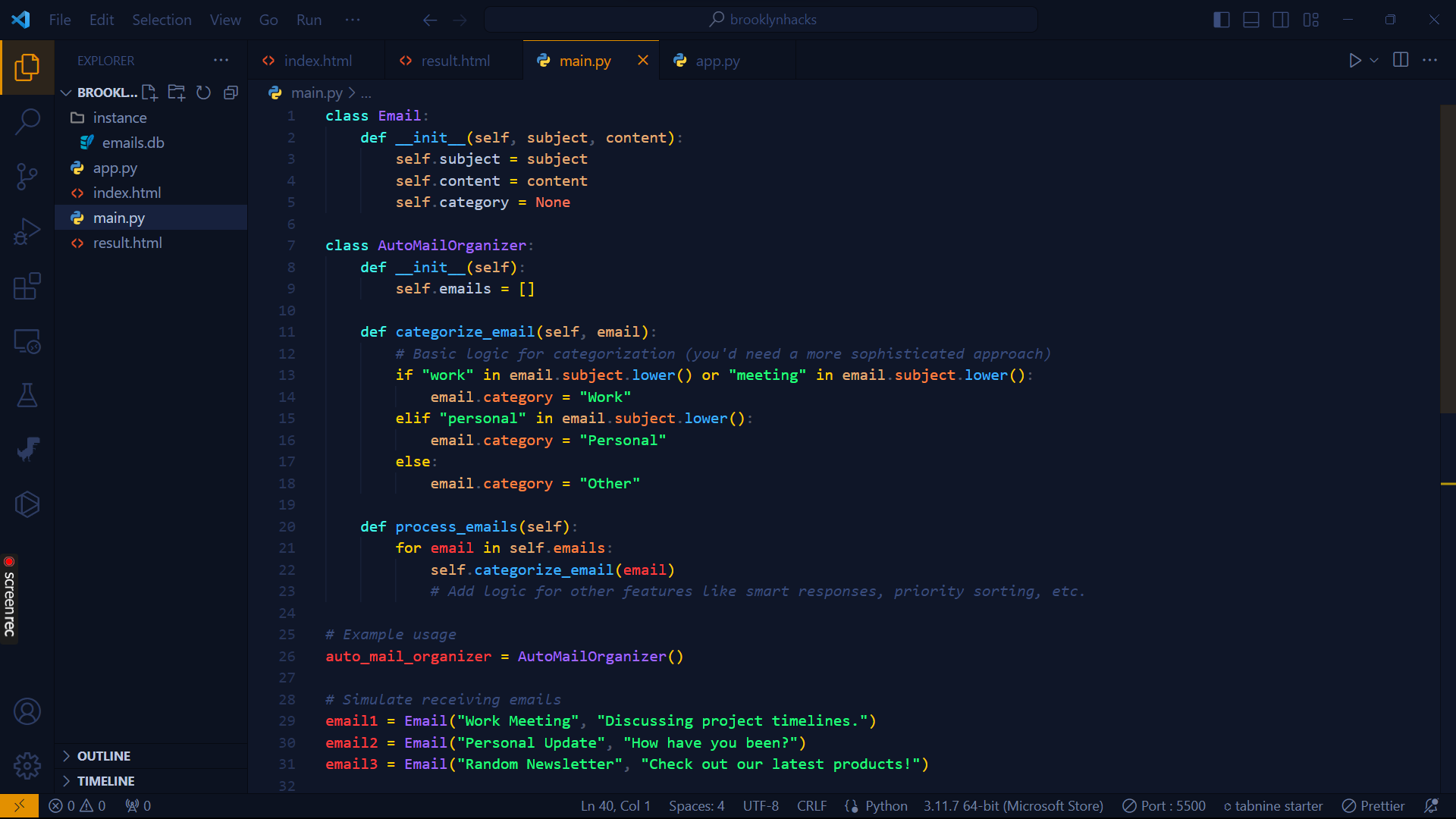Switch to the app.py tab
The width and height of the screenshot is (1456, 819).
pyautogui.click(x=717, y=61)
